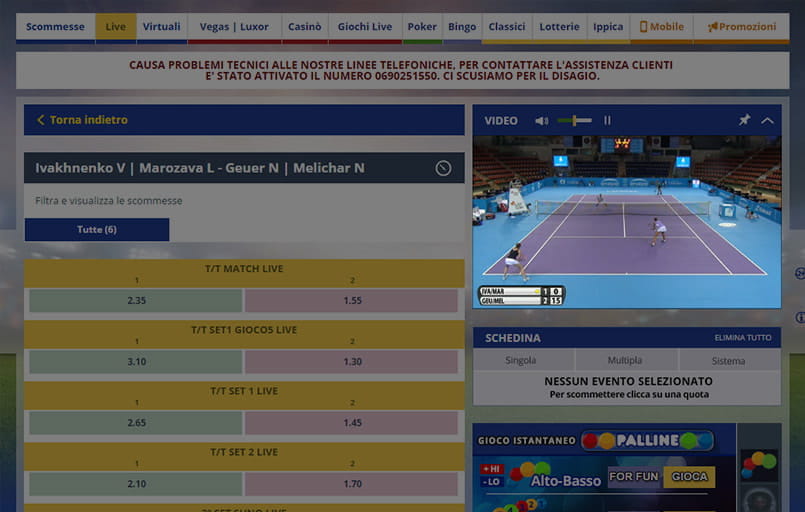The width and height of the screenshot is (805, 512).
Task: Select the Sistema bet type
Action: [728, 360]
